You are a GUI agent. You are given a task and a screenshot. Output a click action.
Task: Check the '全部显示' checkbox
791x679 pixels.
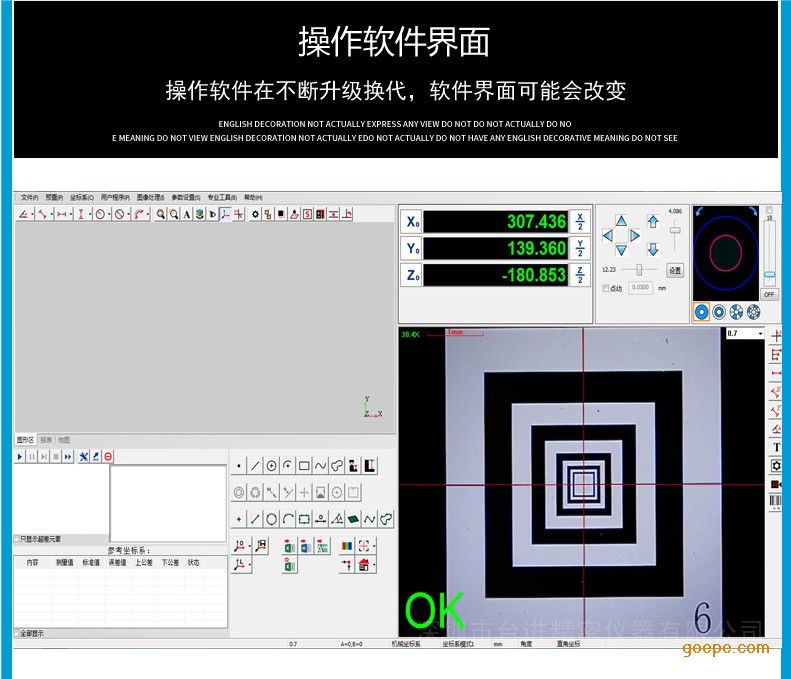[17, 633]
